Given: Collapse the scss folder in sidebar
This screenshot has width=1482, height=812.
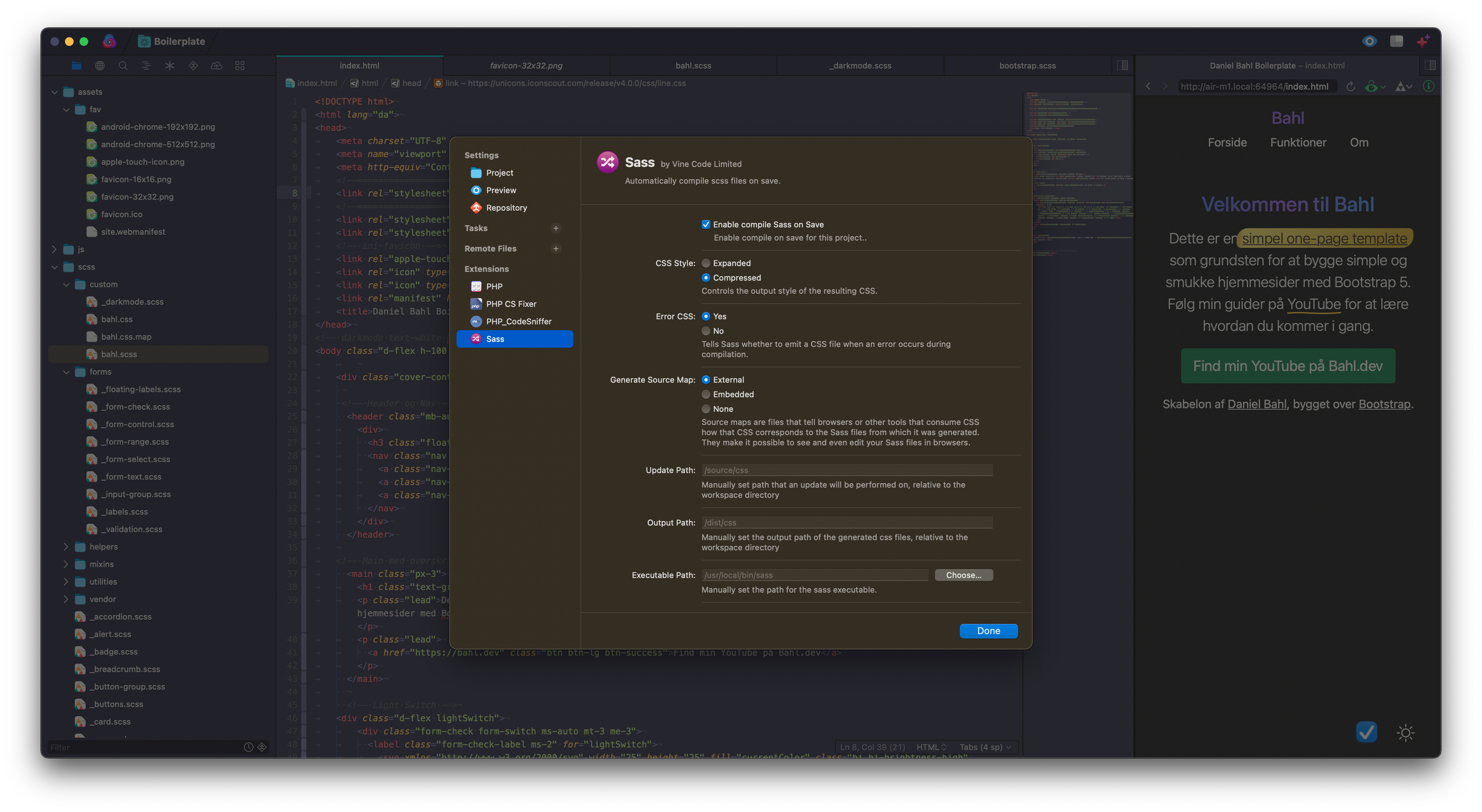Looking at the screenshot, I should click(x=55, y=267).
